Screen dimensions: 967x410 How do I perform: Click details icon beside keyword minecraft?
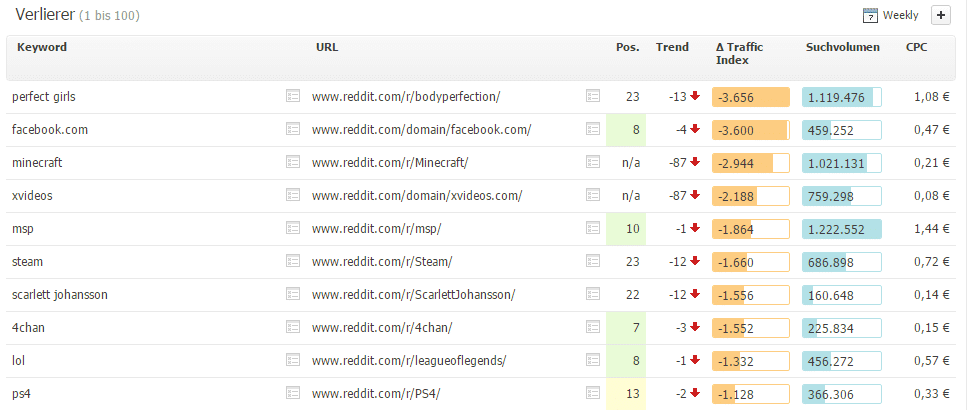[x=293, y=162]
